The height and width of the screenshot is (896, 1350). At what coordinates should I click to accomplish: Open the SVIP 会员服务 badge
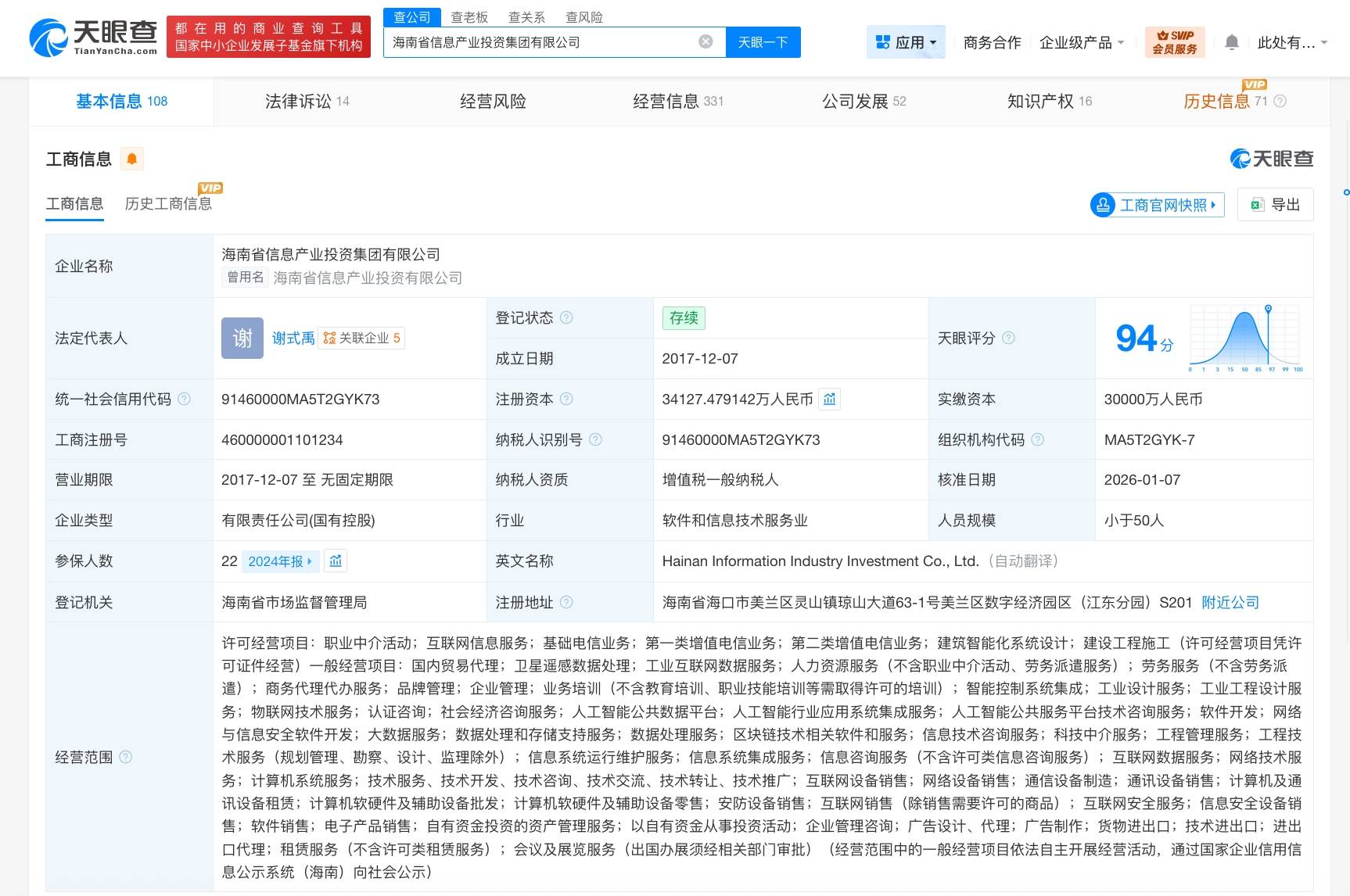tap(1174, 42)
